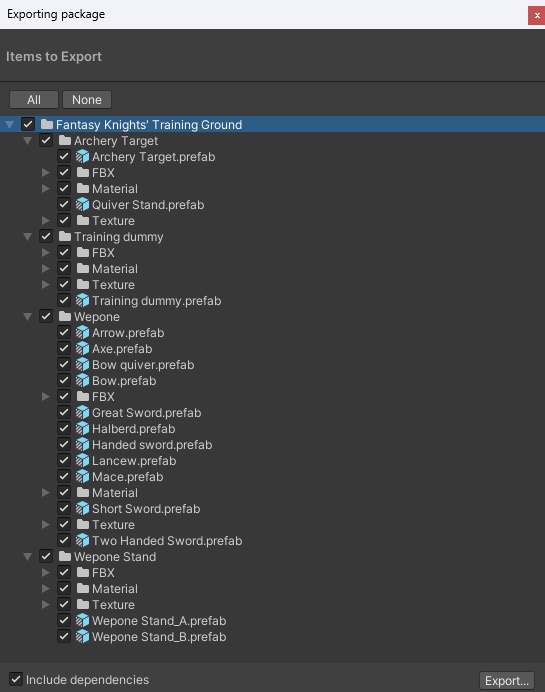Click the Export... button
545x692 pixels.
[507, 681]
